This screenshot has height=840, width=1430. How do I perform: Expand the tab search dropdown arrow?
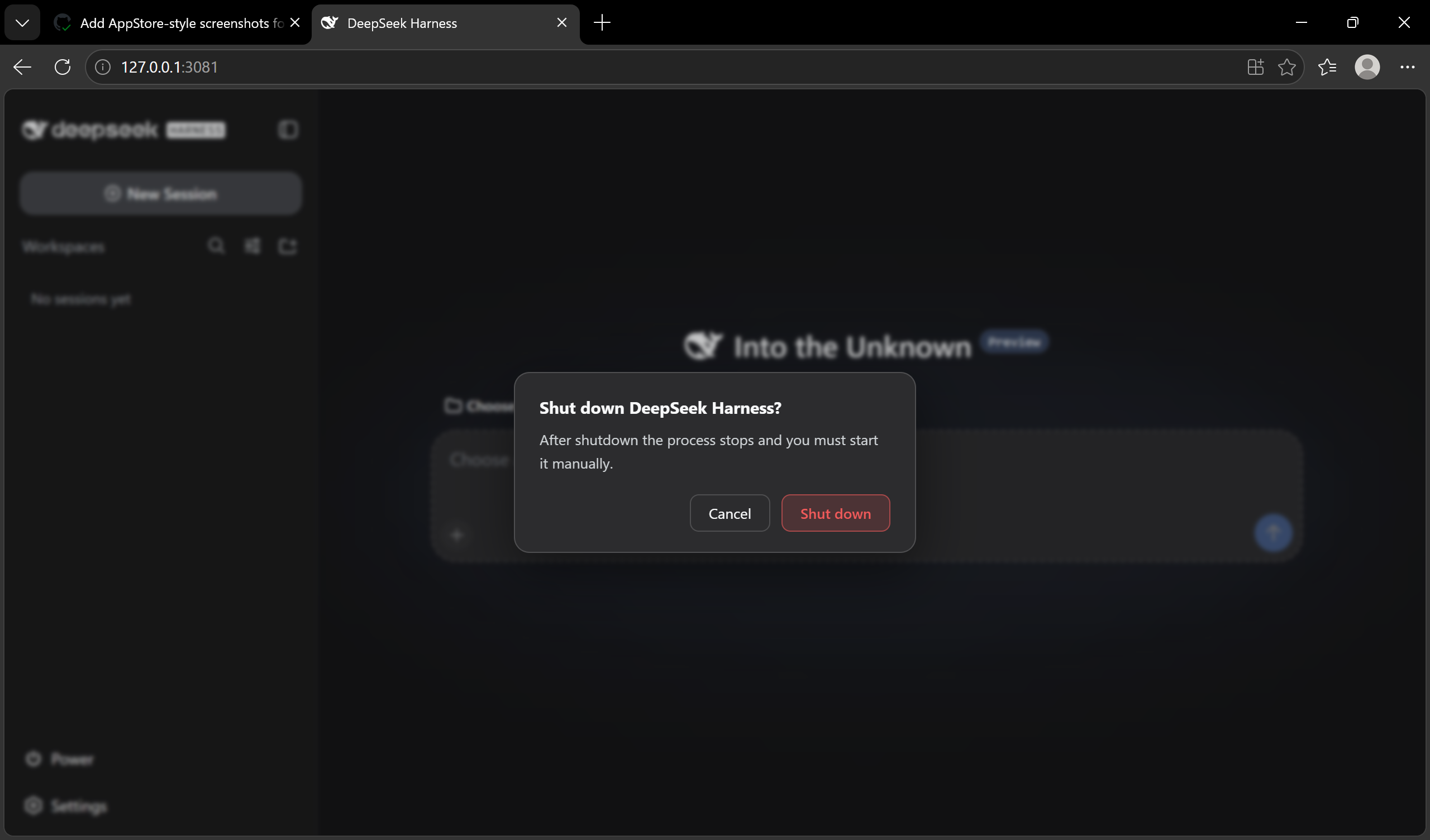tap(22, 23)
